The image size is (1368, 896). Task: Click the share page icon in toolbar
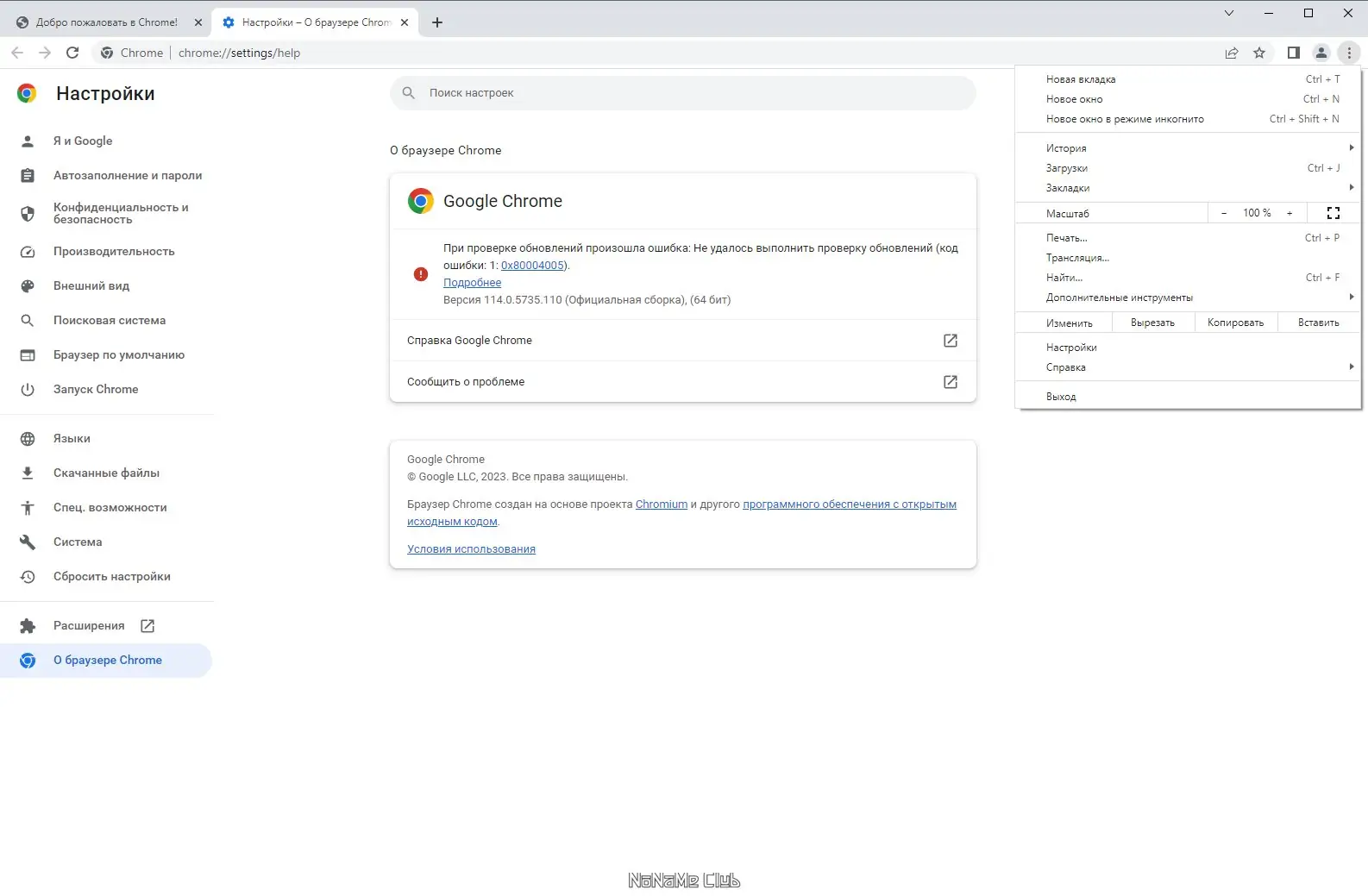pyautogui.click(x=1232, y=53)
